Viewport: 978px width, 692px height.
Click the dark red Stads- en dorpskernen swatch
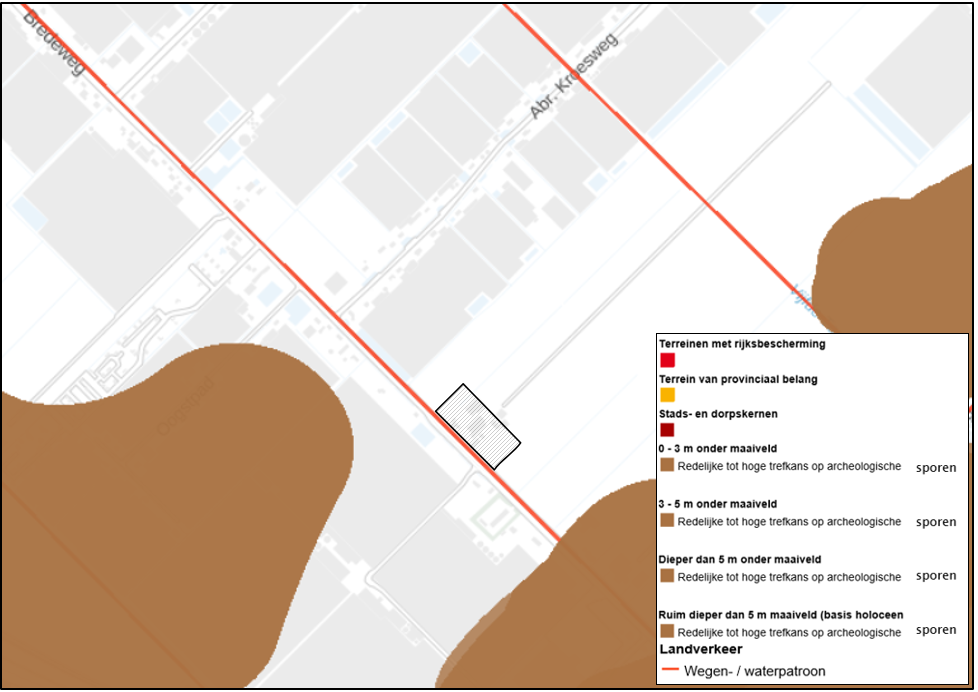click(x=667, y=429)
